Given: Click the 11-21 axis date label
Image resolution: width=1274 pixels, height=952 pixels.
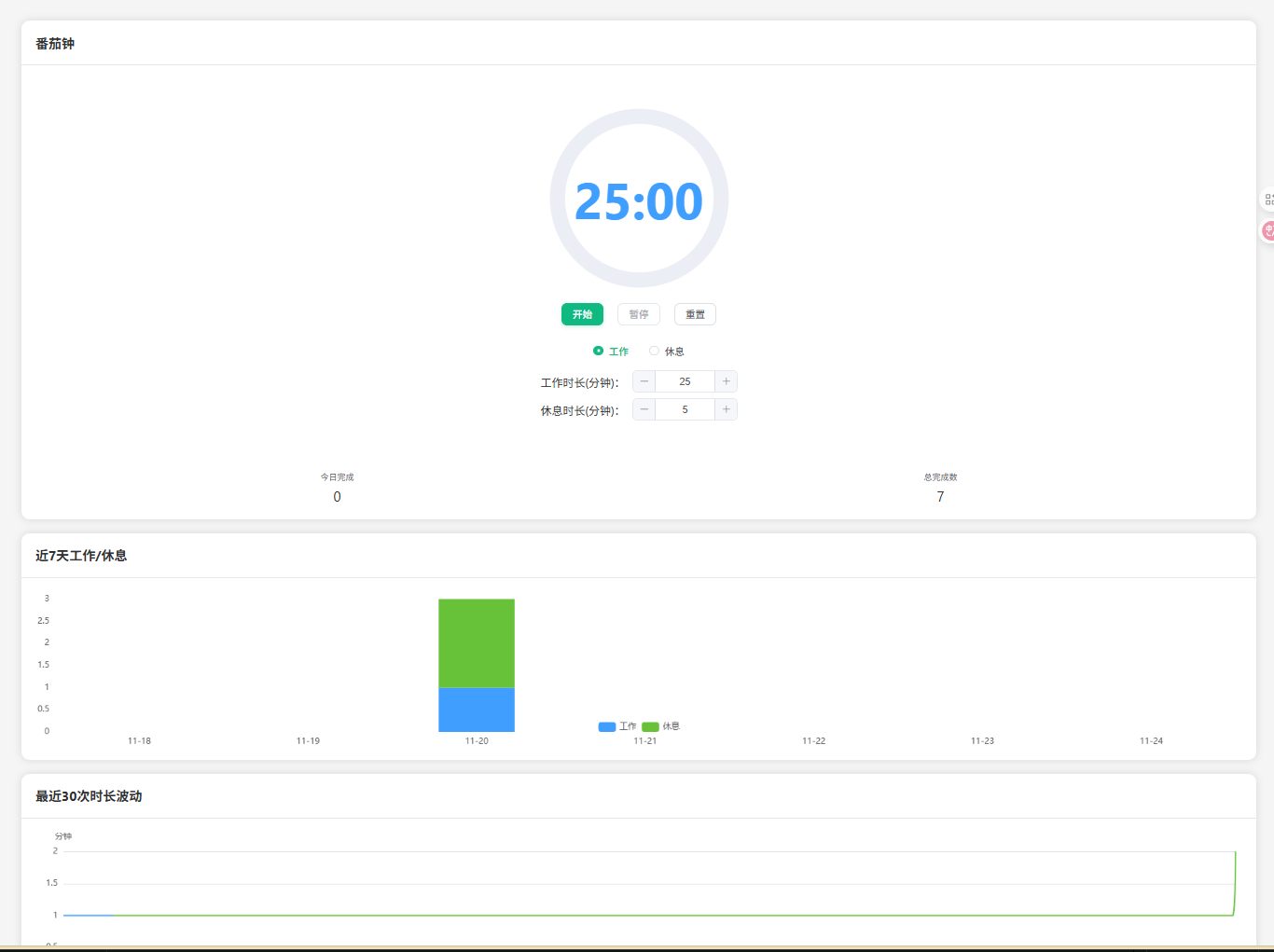Looking at the screenshot, I should pyautogui.click(x=645, y=741).
